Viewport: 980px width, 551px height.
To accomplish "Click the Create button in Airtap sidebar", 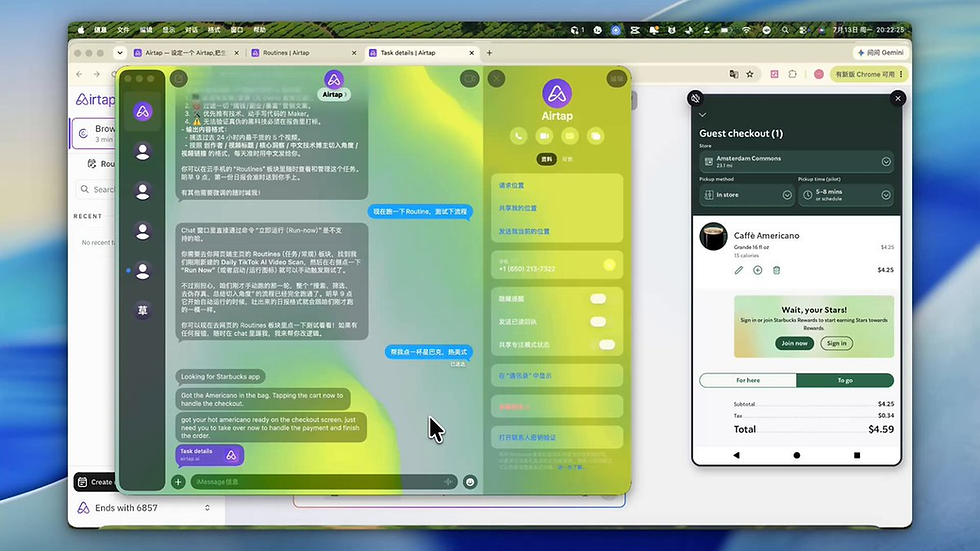I will click(95, 482).
